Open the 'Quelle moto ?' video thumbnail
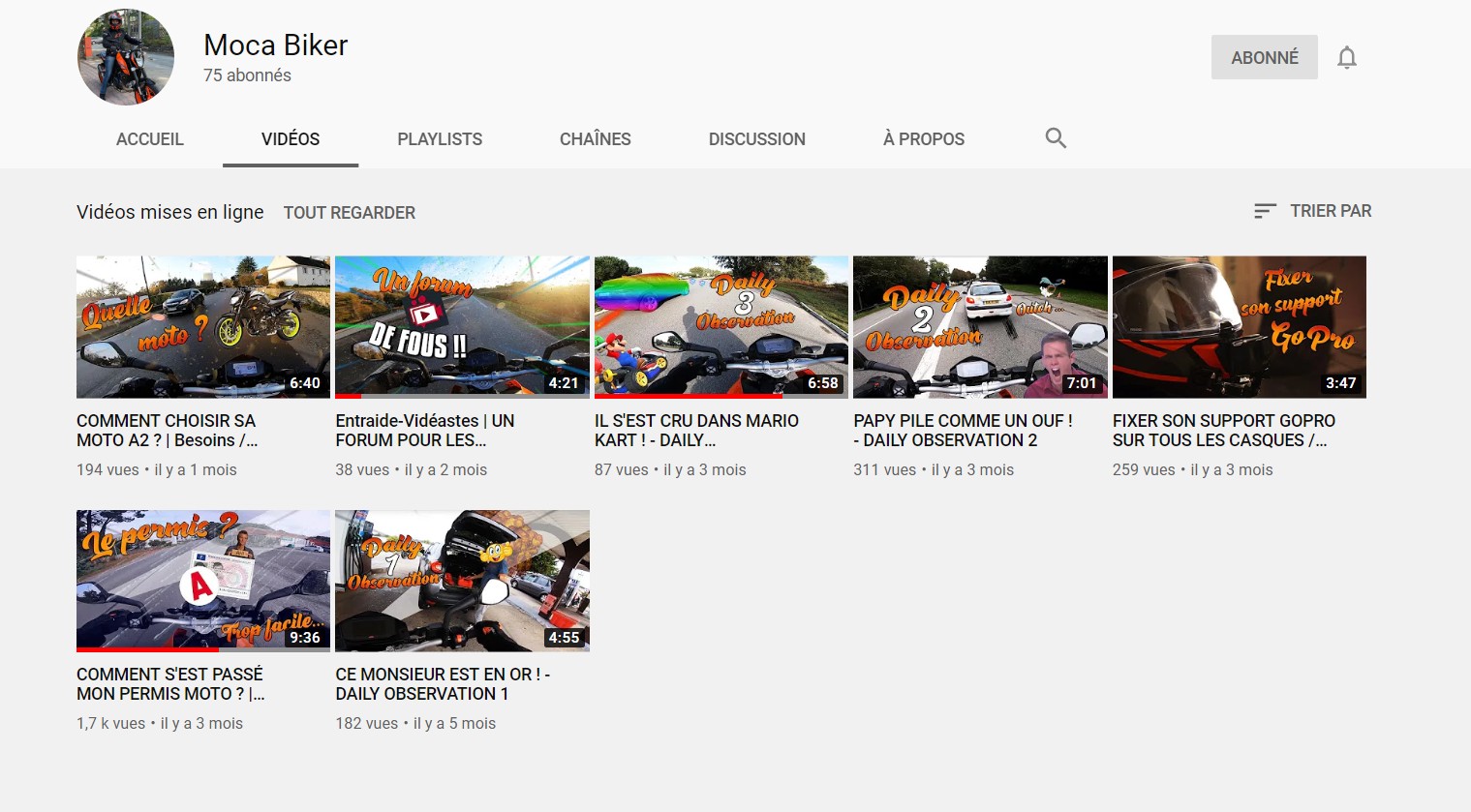Viewport: 1471px width, 812px height. click(203, 327)
